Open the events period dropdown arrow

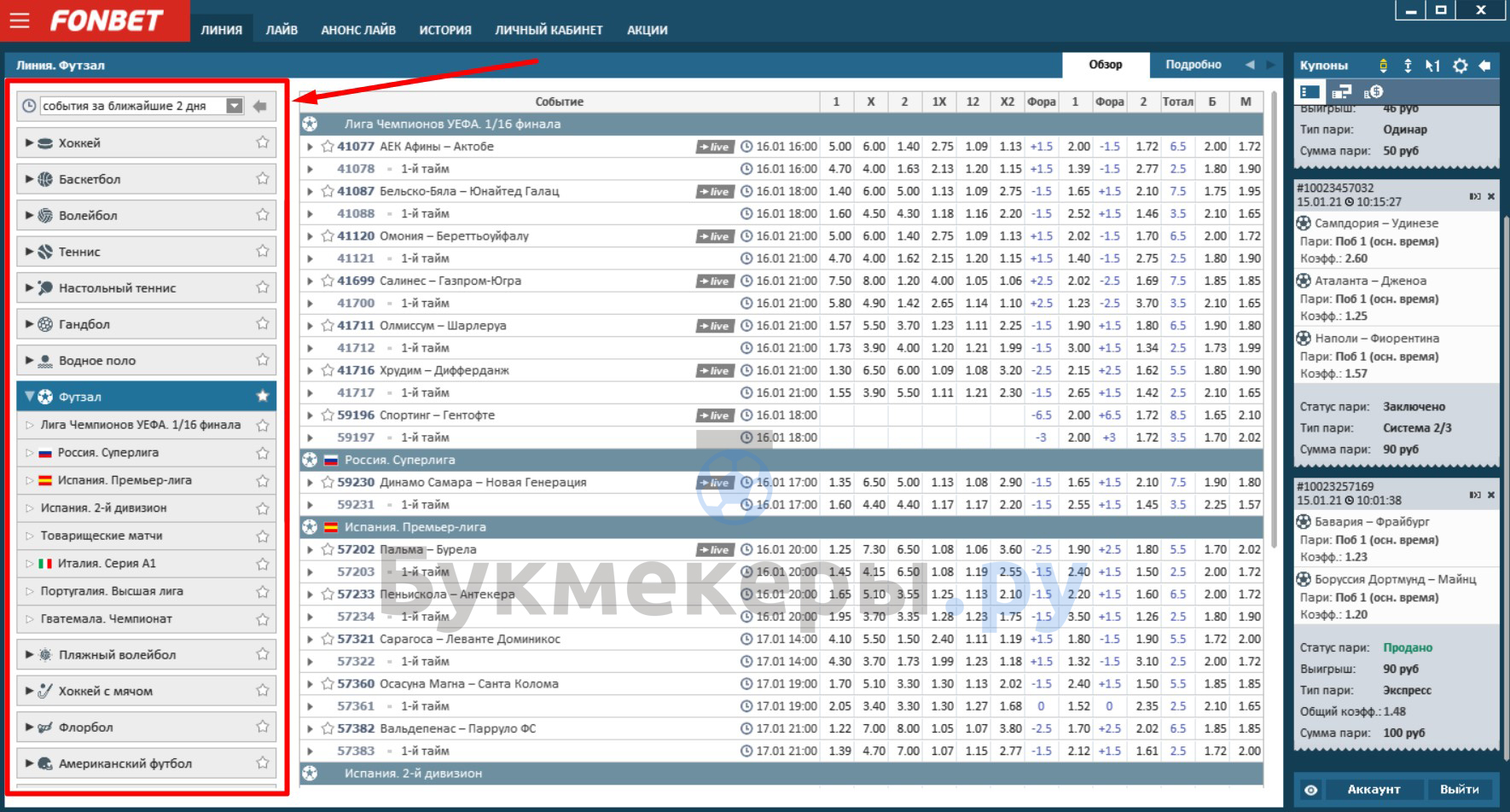tap(235, 106)
